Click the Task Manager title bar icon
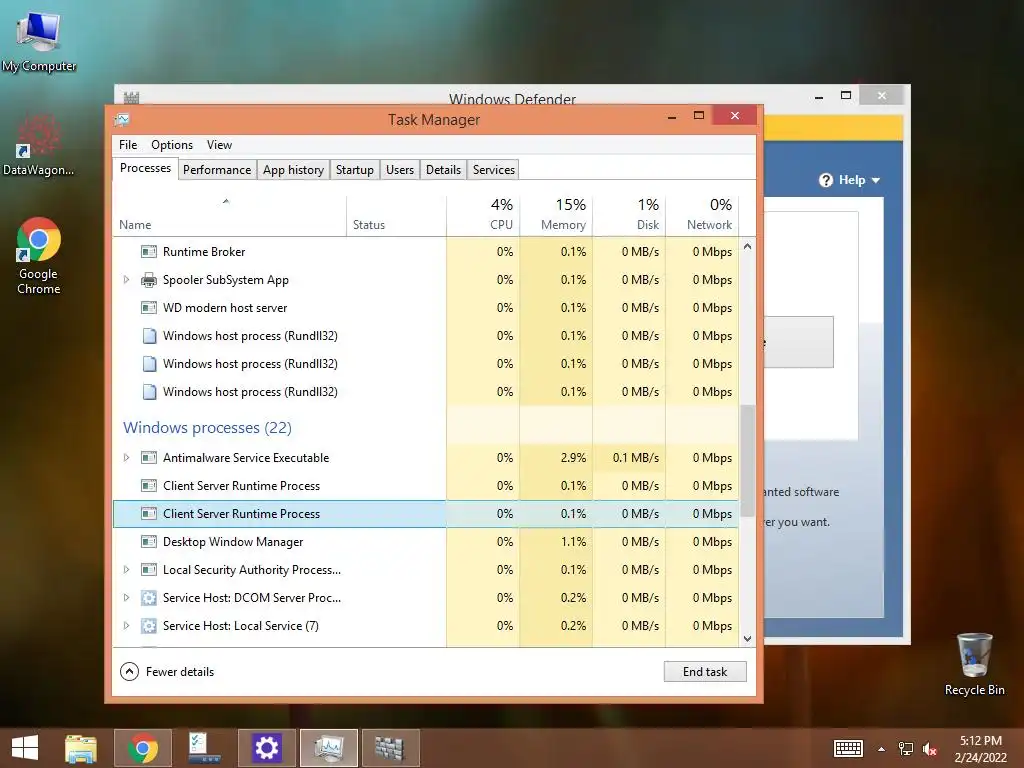 point(121,120)
